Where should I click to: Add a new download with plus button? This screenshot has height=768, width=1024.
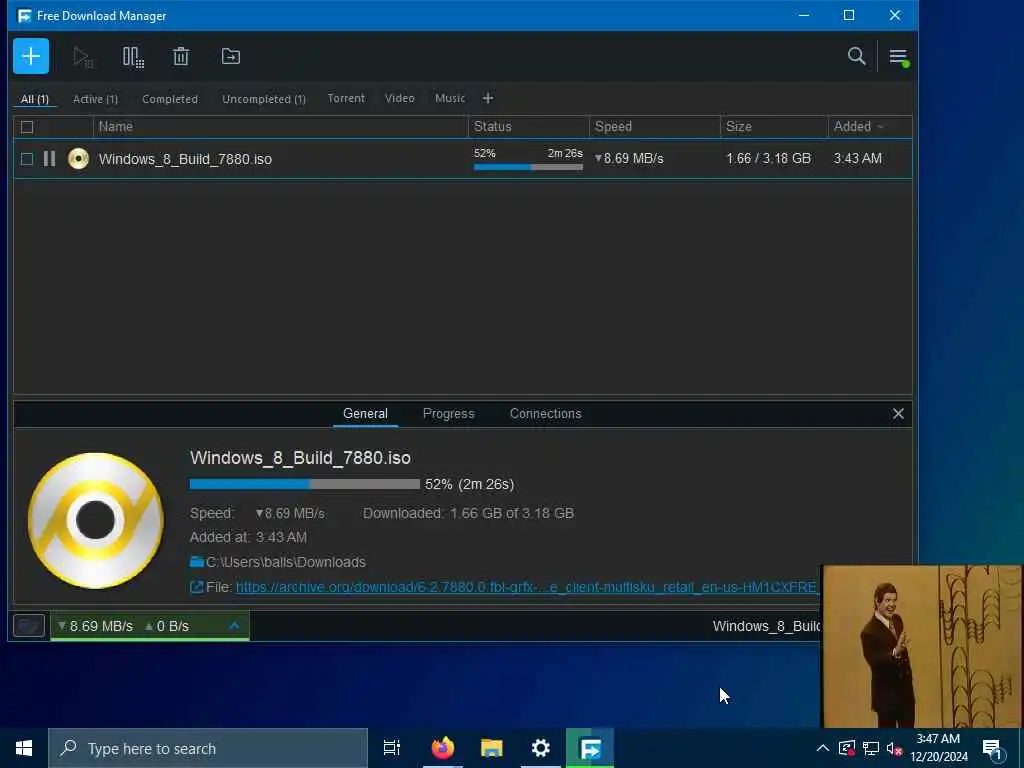tap(31, 56)
